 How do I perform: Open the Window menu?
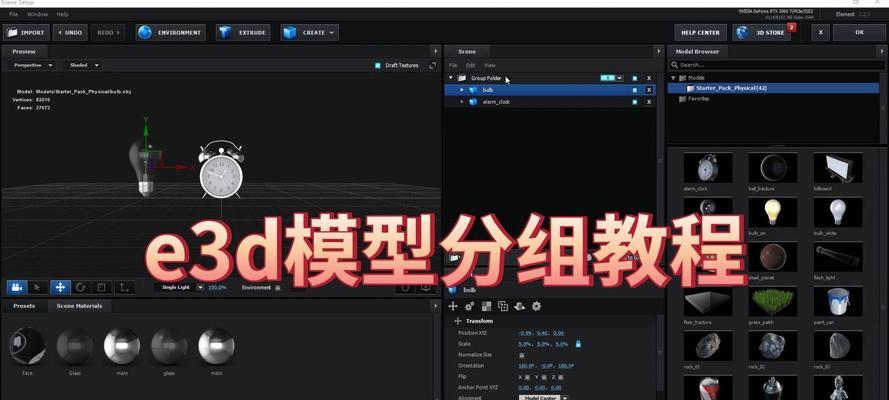point(37,14)
